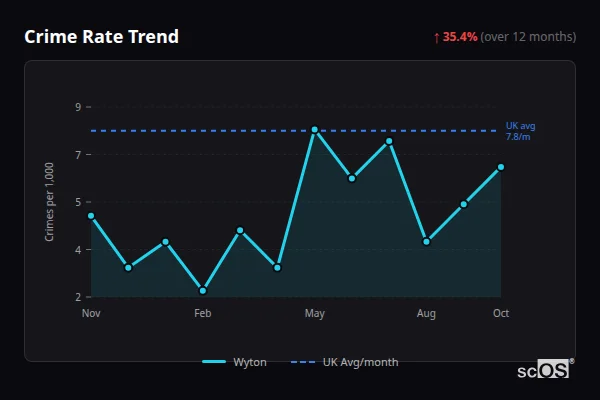Click the red '35.4%' change value
Image resolution: width=600 pixels, height=400 pixels.
pyautogui.click(x=460, y=37)
